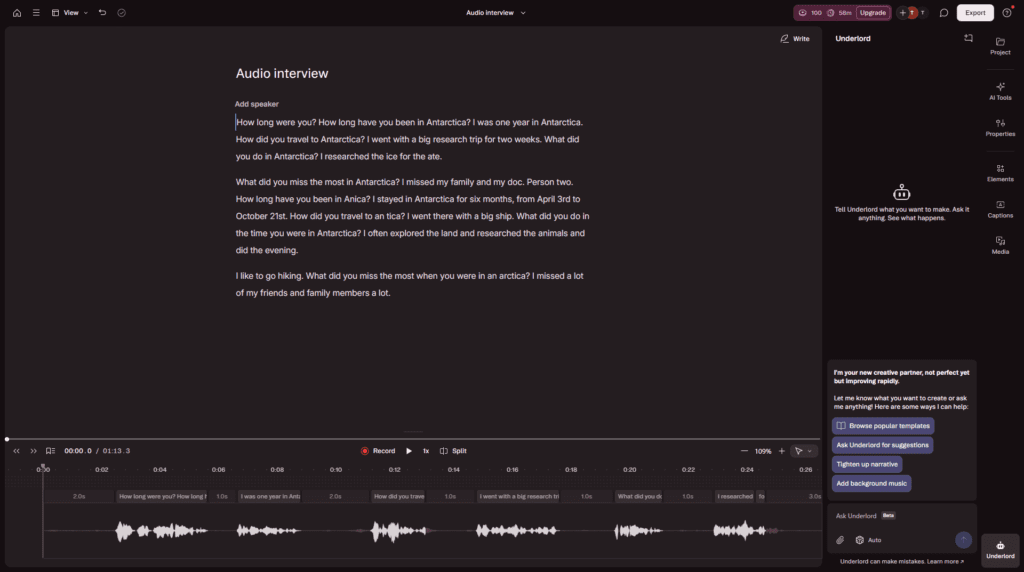The image size is (1024, 572).
Task: Click the Record button
Action: [378, 451]
